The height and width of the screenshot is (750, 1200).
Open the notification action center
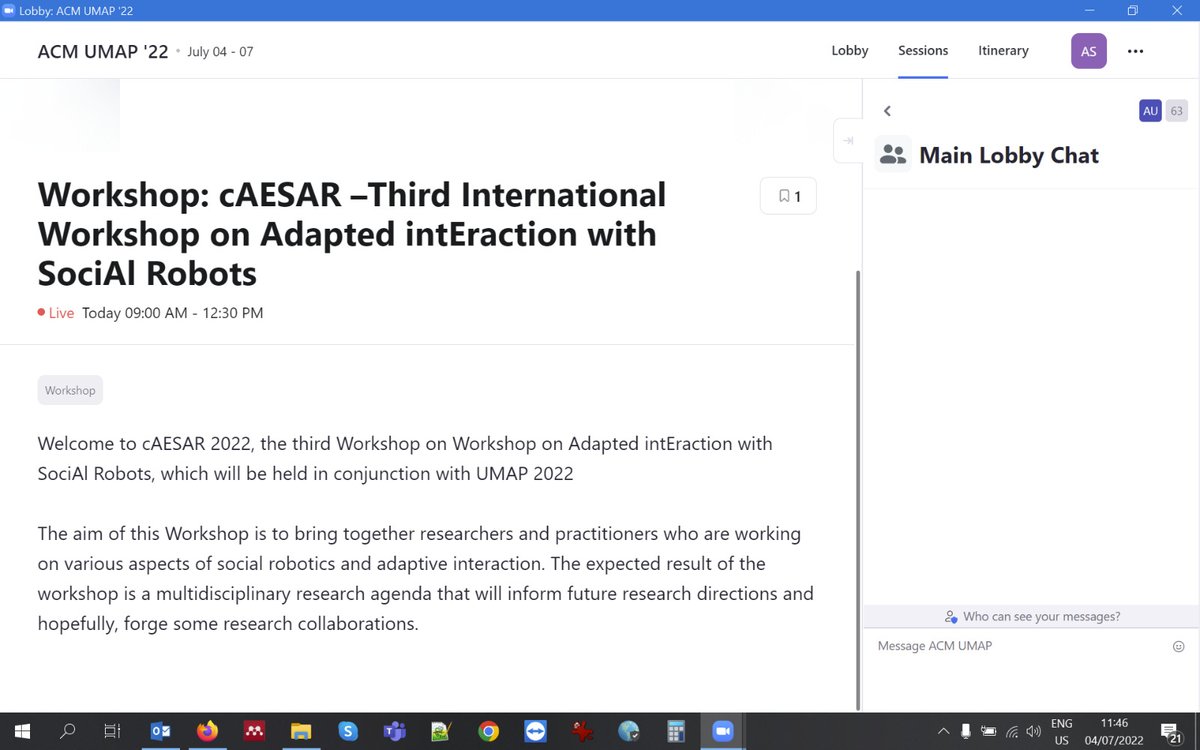[x=1170, y=731]
